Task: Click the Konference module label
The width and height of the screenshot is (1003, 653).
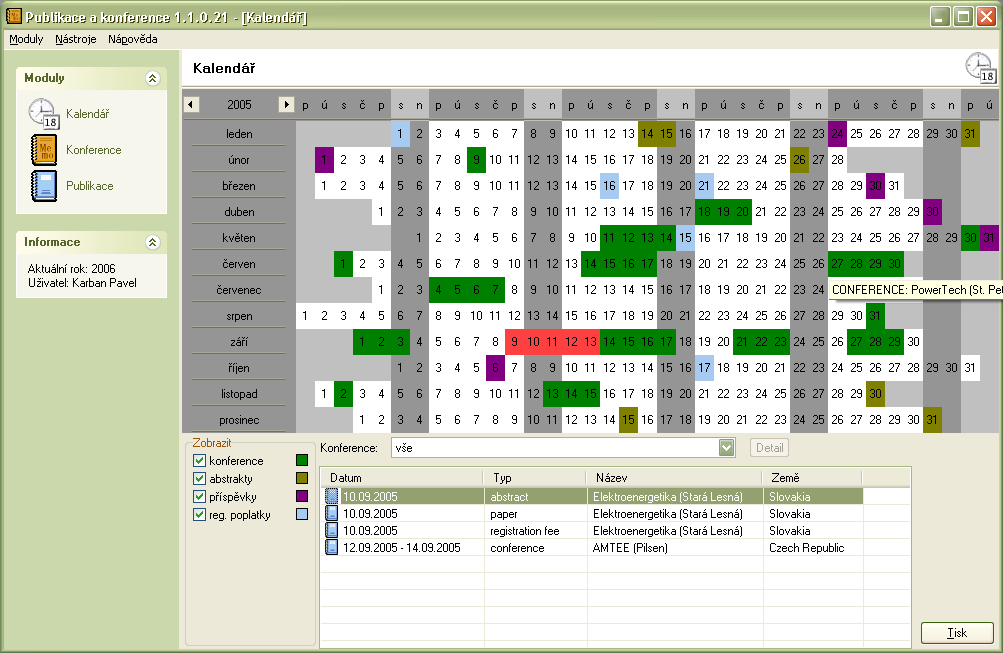Action: click(93, 150)
